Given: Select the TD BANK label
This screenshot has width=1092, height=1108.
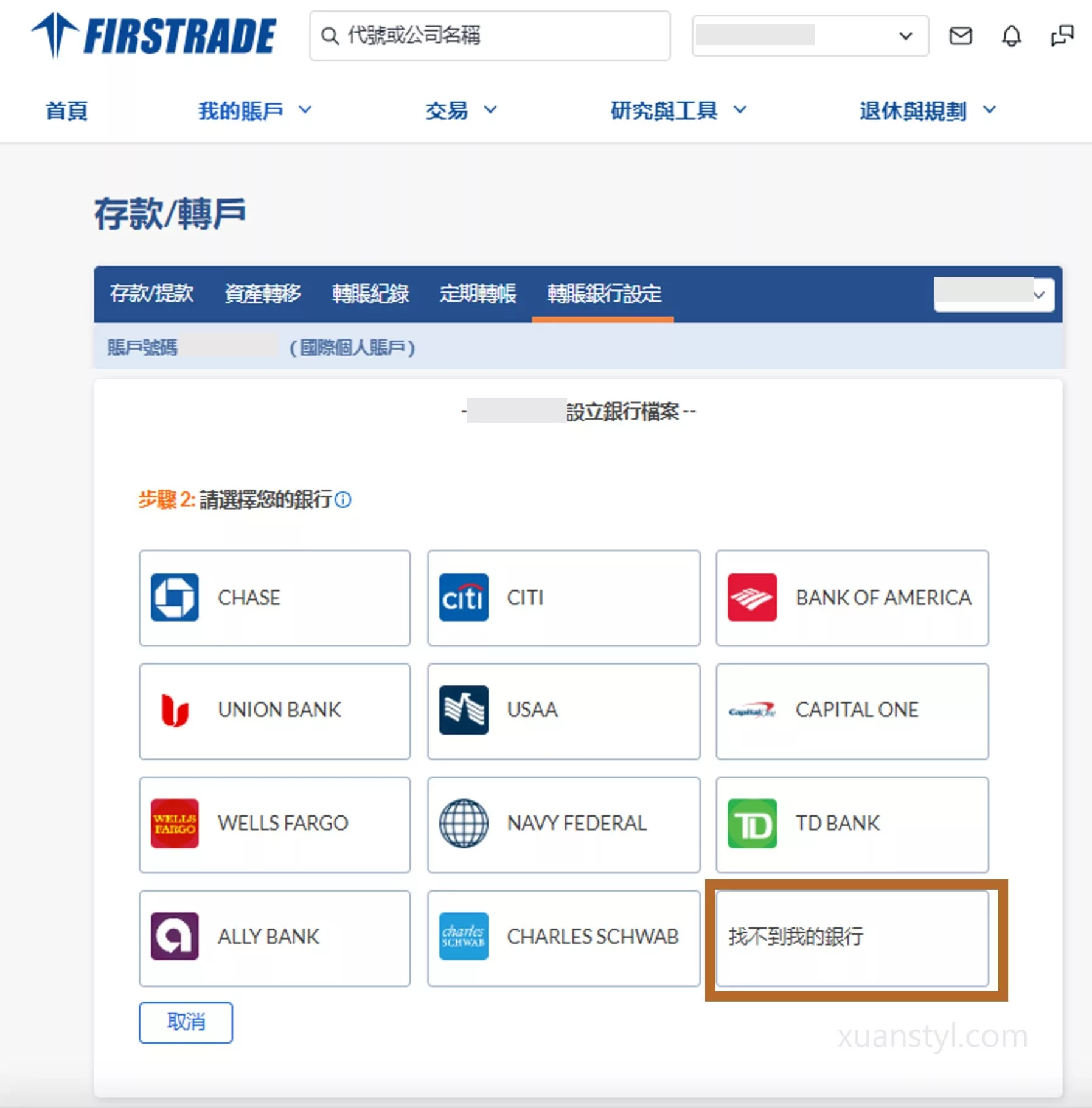Looking at the screenshot, I should click(837, 823).
